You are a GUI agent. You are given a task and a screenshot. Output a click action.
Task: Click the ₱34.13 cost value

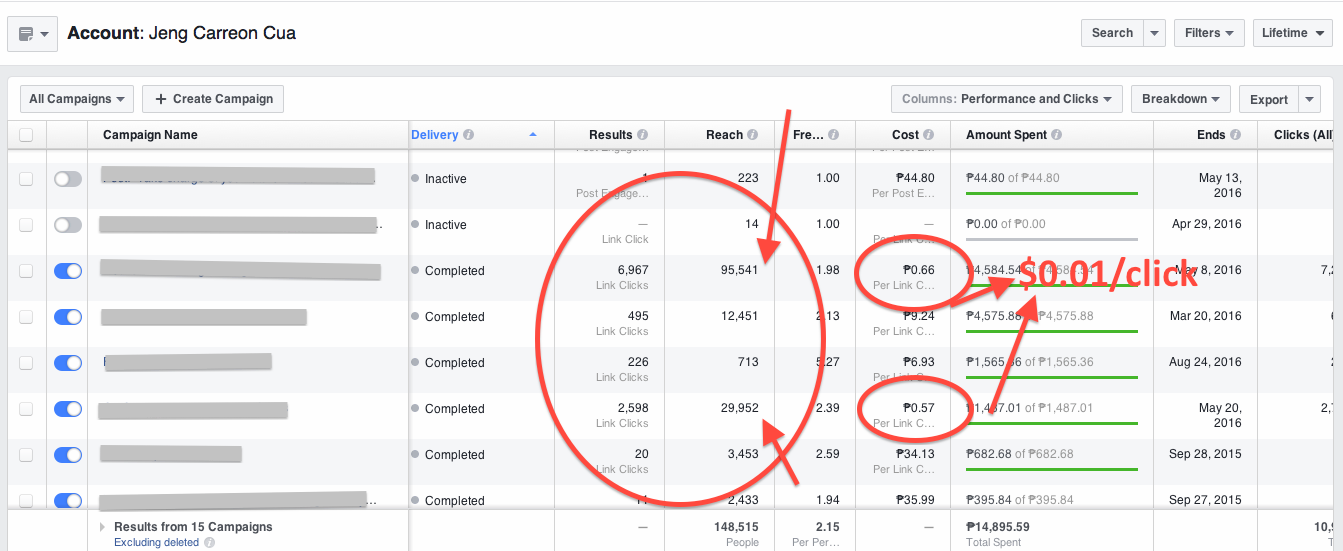click(x=915, y=455)
